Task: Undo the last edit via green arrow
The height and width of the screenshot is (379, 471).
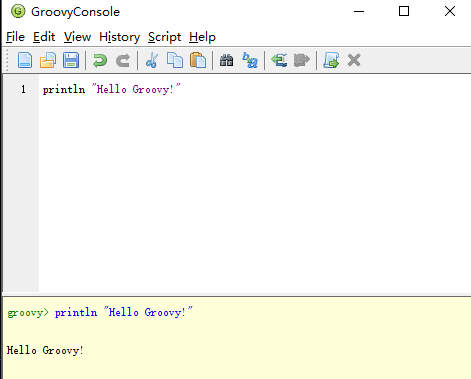Action: 100,61
